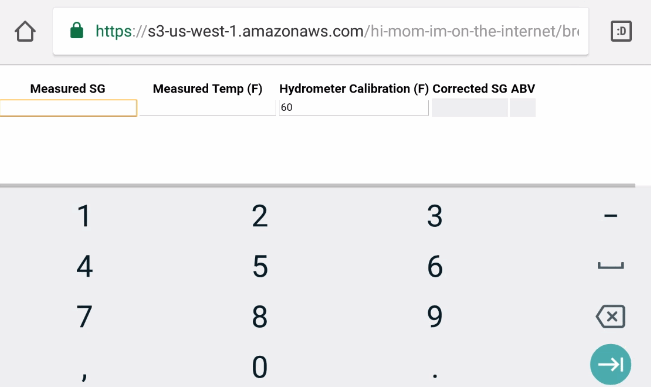
Task: Tap the comma key on keypad
Action: point(84,376)
